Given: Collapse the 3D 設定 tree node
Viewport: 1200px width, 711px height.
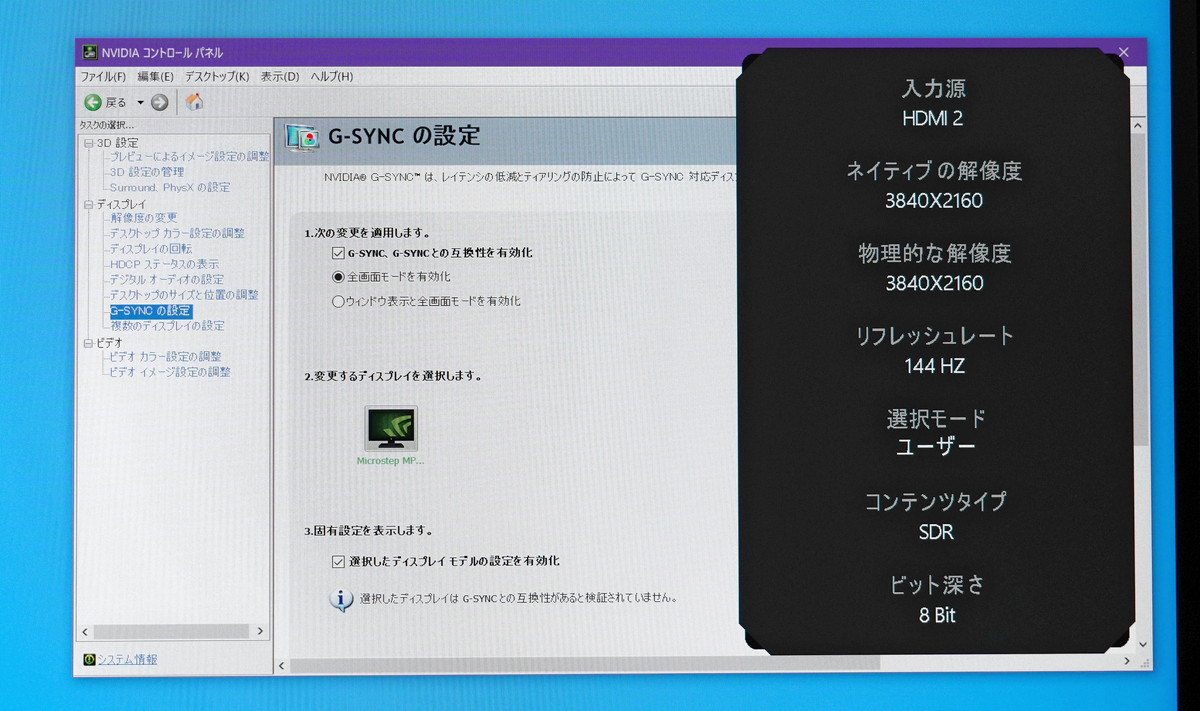Looking at the screenshot, I should point(88,143).
